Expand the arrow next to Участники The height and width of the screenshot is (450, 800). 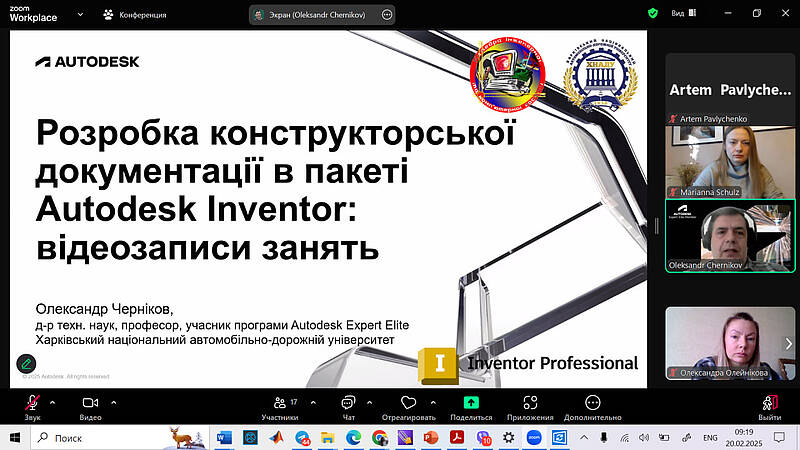tap(313, 403)
